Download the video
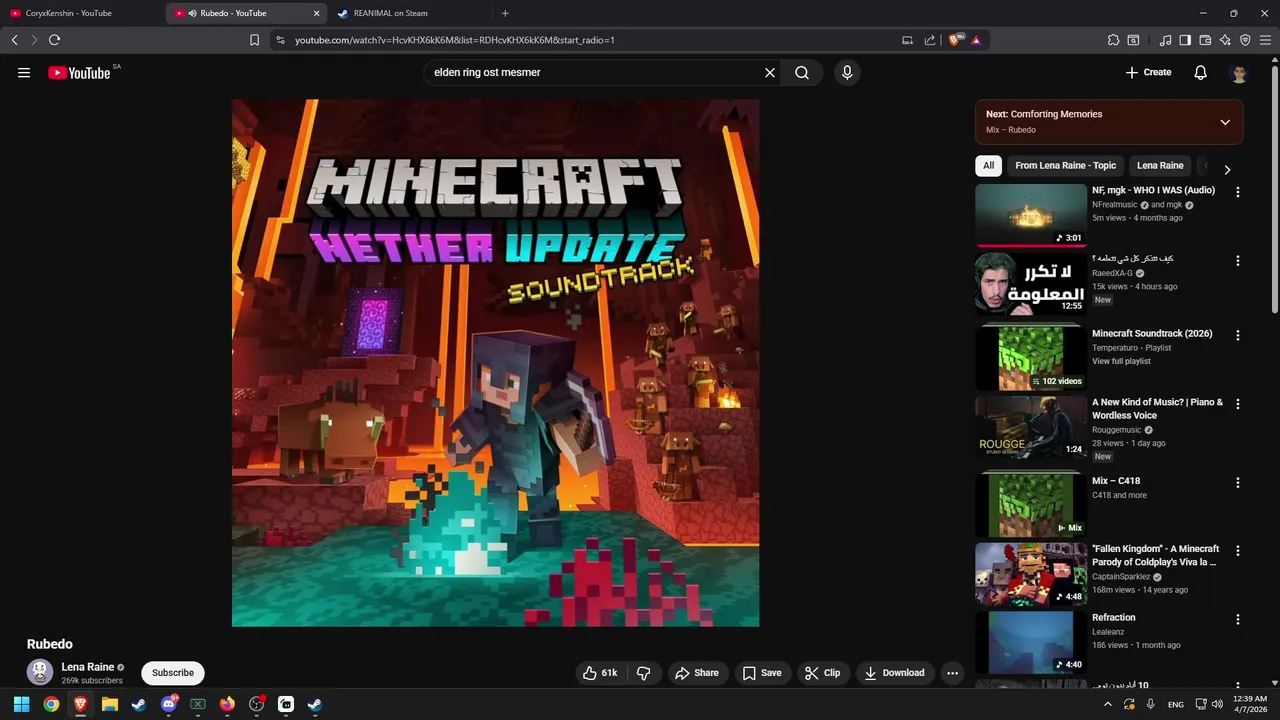Viewport: 1280px width, 720px height. (894, 673)
